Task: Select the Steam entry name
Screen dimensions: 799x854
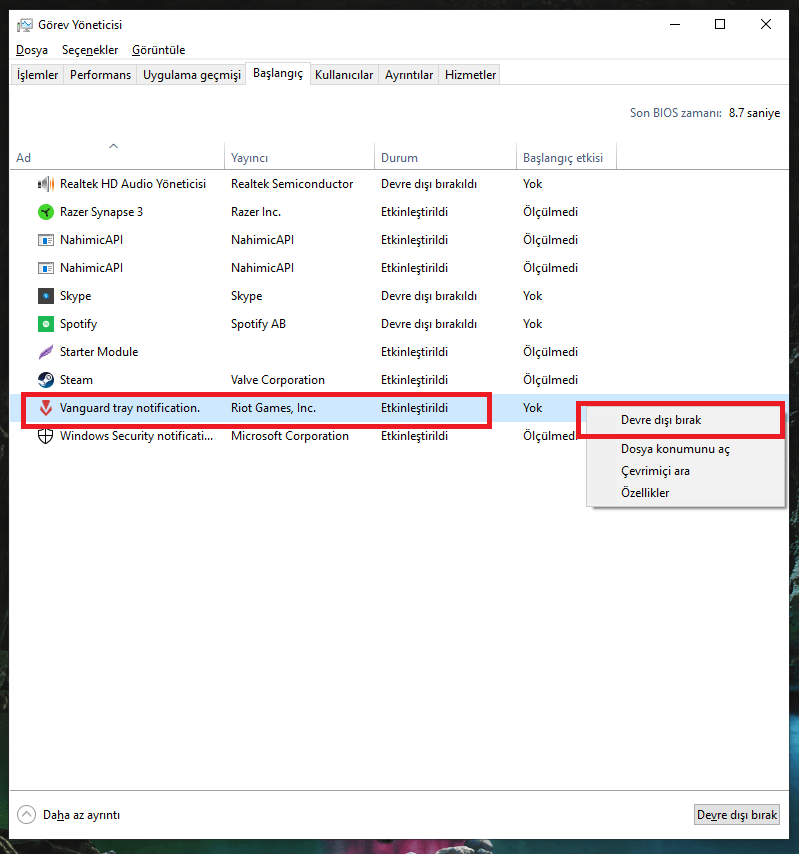Action: (76, 380)
